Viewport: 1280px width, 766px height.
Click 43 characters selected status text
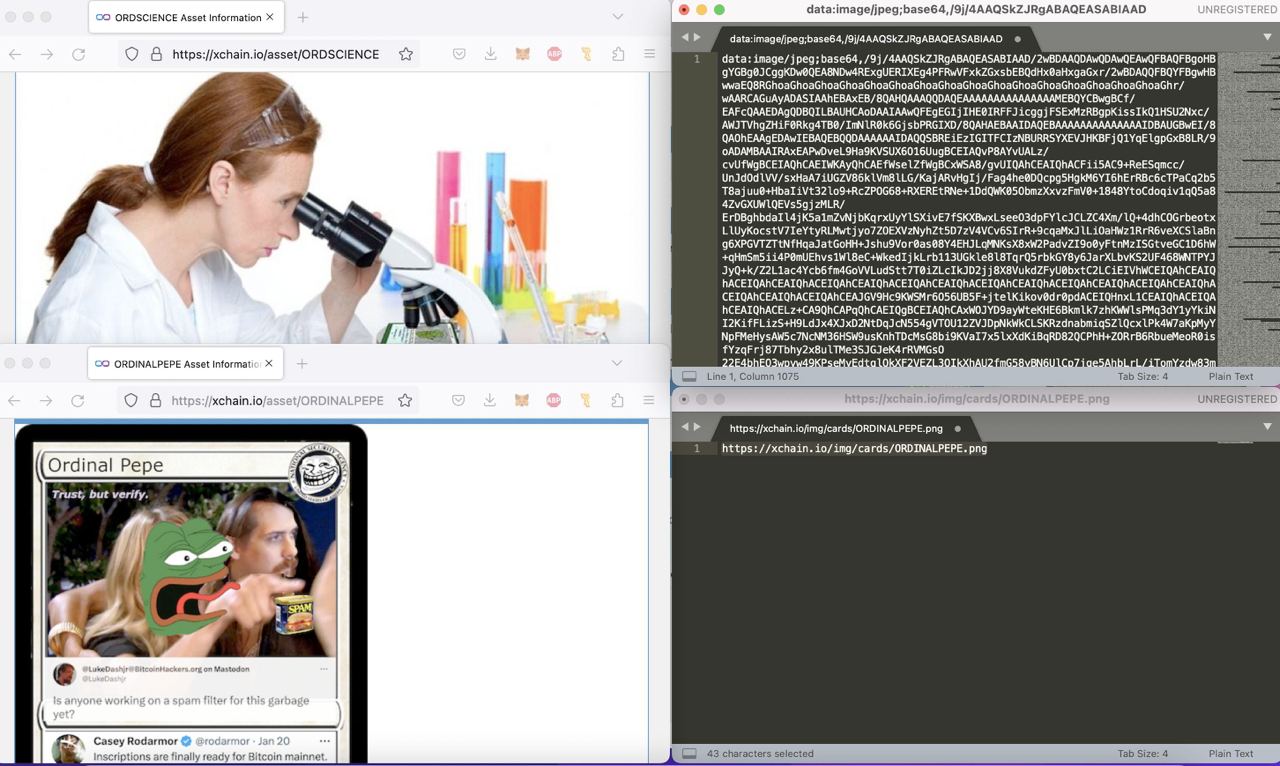760,754
